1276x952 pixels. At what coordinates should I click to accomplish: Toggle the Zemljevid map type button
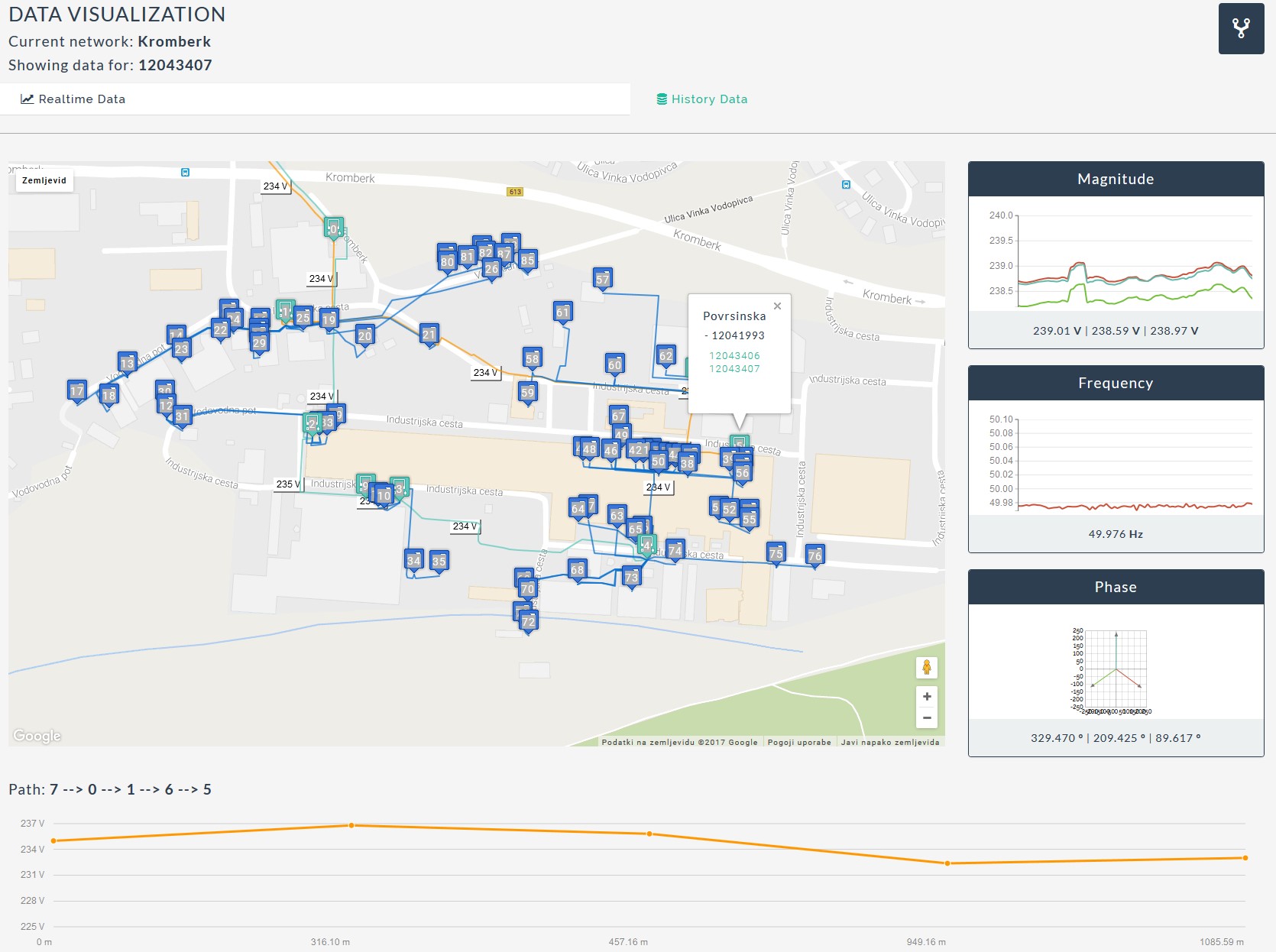point(44,181)
